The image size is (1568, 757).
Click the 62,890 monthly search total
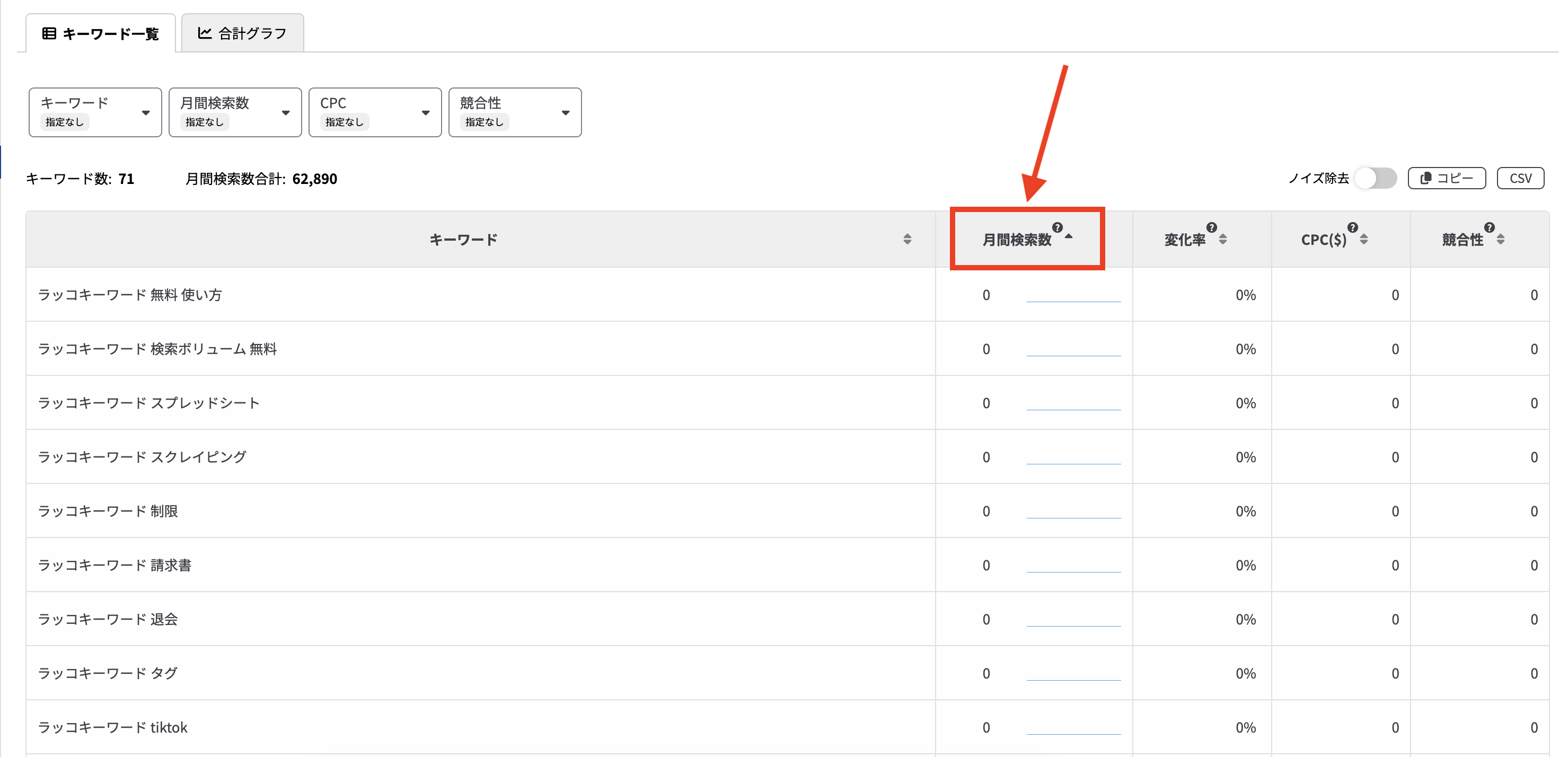coord(315,179)
